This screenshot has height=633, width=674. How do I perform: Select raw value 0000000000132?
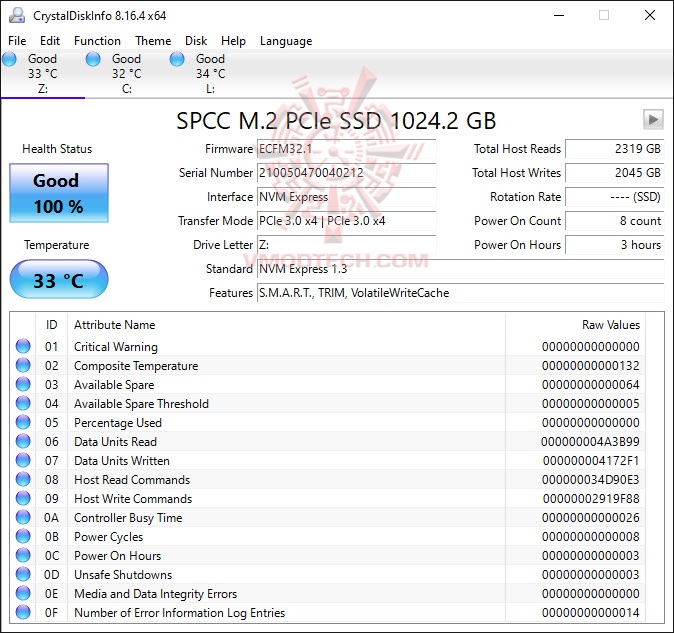(591, 366)
